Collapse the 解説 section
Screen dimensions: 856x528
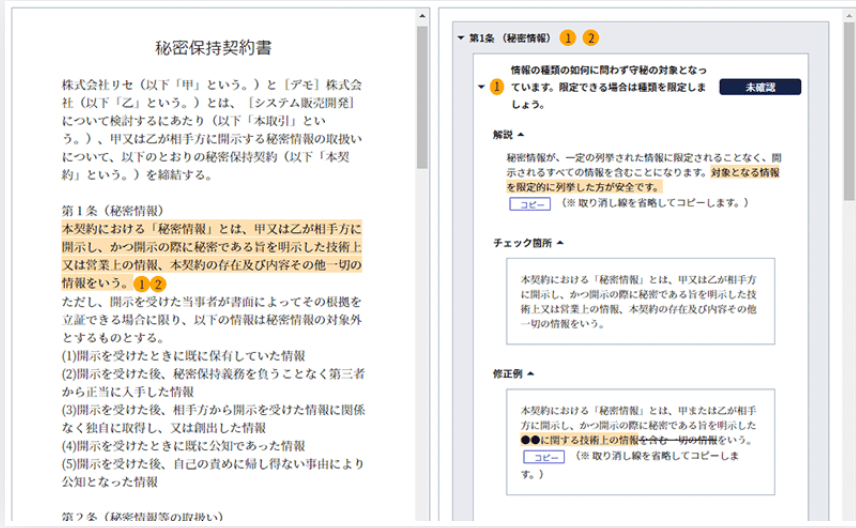tap(521, 133)
